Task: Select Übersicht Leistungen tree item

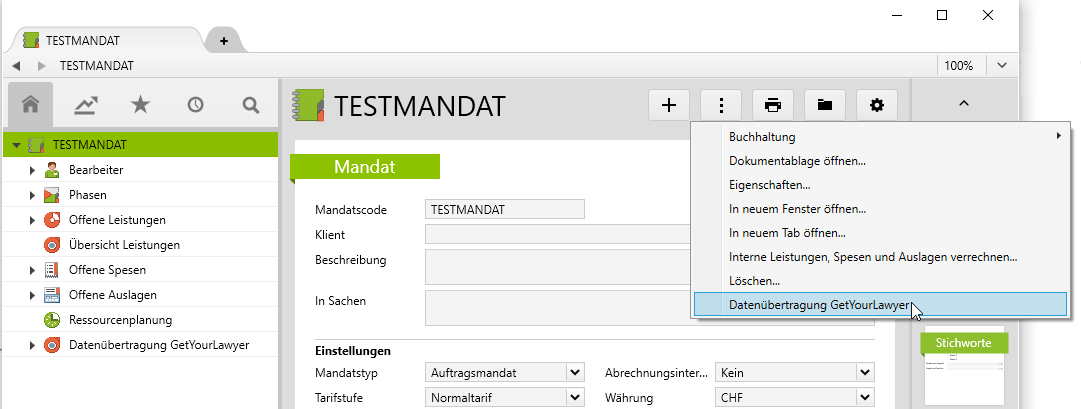Action: [x=125, y=245]
